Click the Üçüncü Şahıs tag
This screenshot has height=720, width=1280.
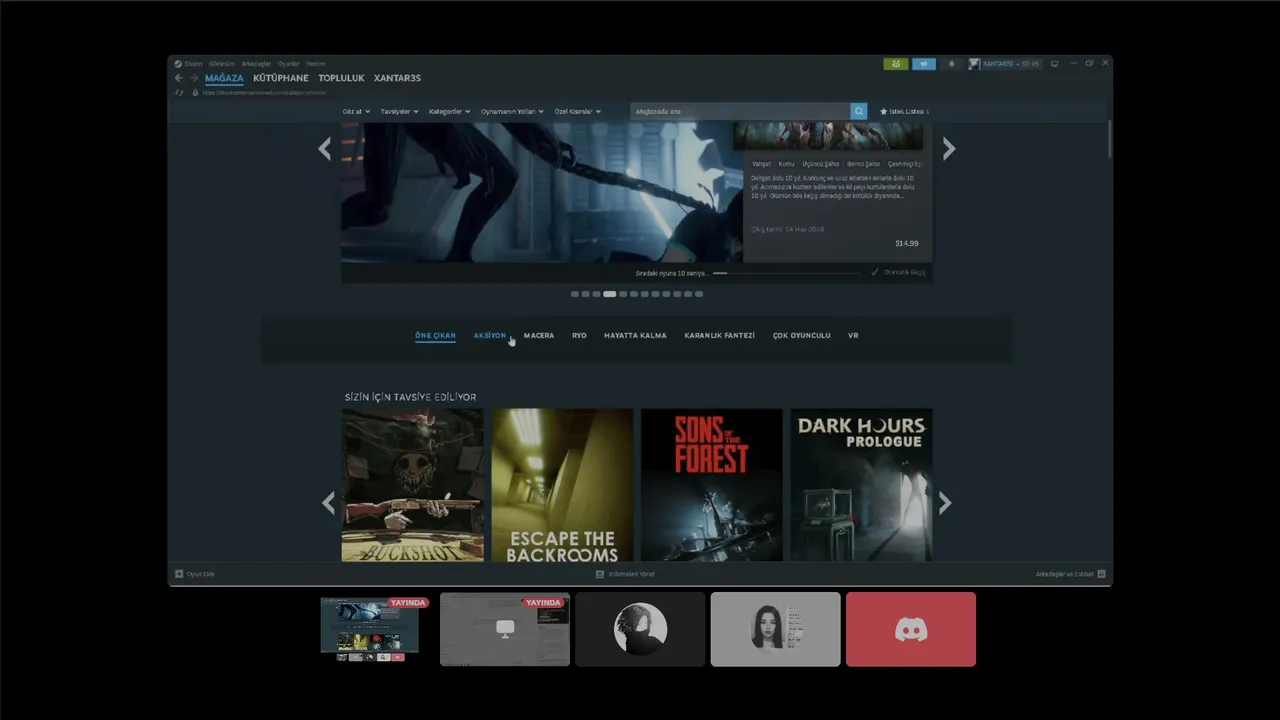tap(820, 164)
